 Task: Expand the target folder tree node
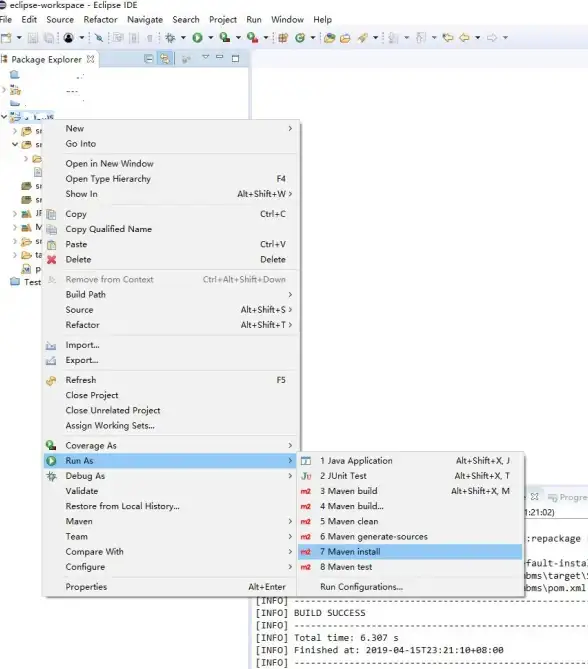point(15,255)
